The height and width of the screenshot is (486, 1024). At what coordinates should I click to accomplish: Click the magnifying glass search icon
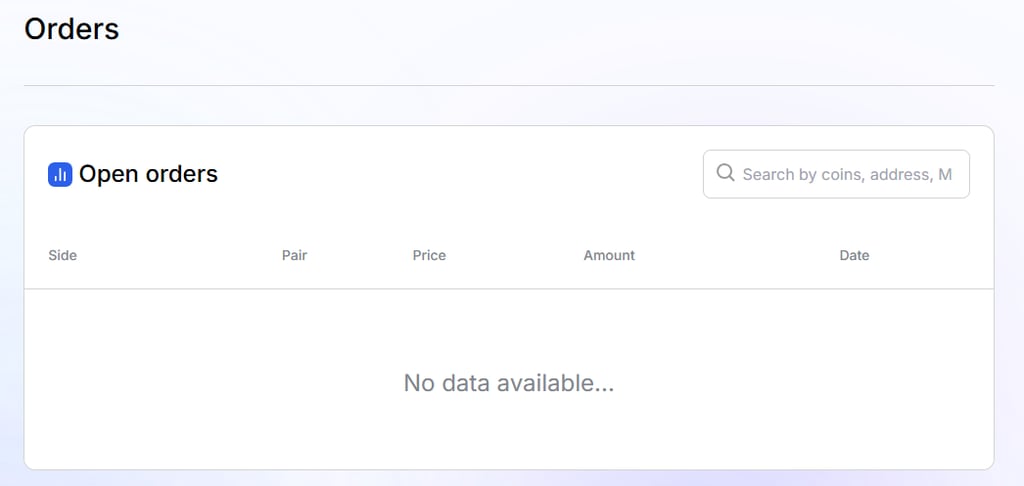tap(725, 173)
